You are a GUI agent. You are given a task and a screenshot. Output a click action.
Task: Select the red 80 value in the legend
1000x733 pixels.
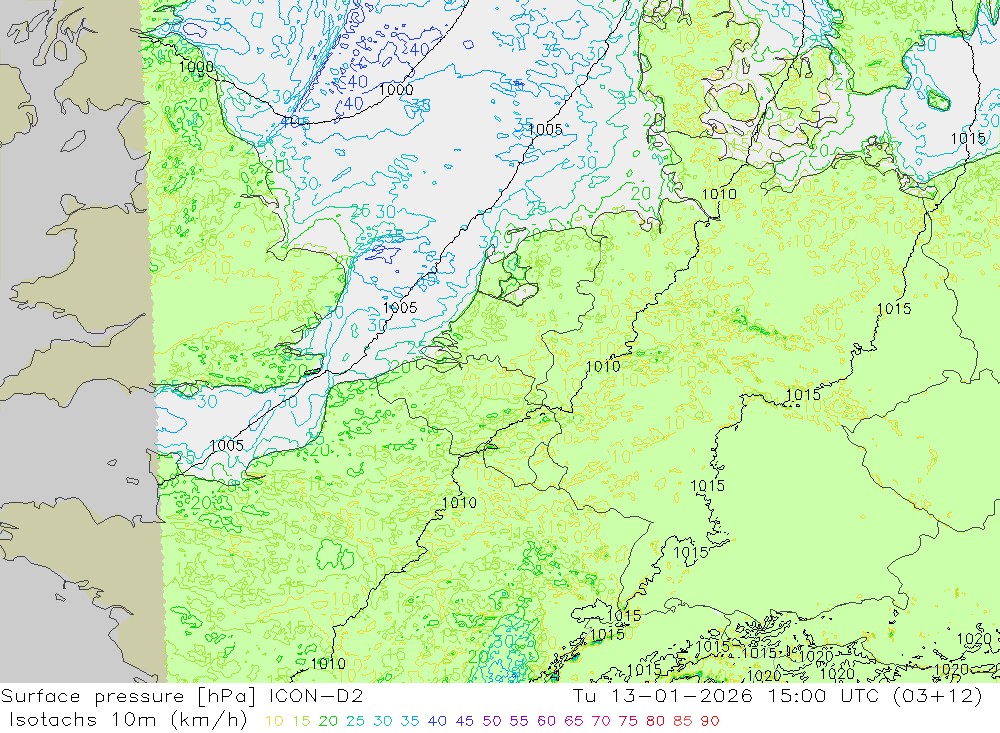click(x=656, y=721)
